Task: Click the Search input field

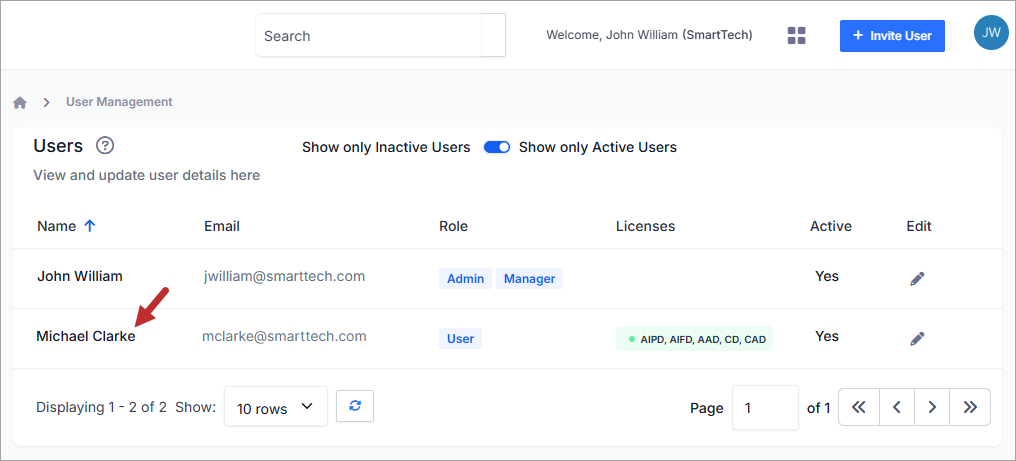Action: [x=369, y=36]
